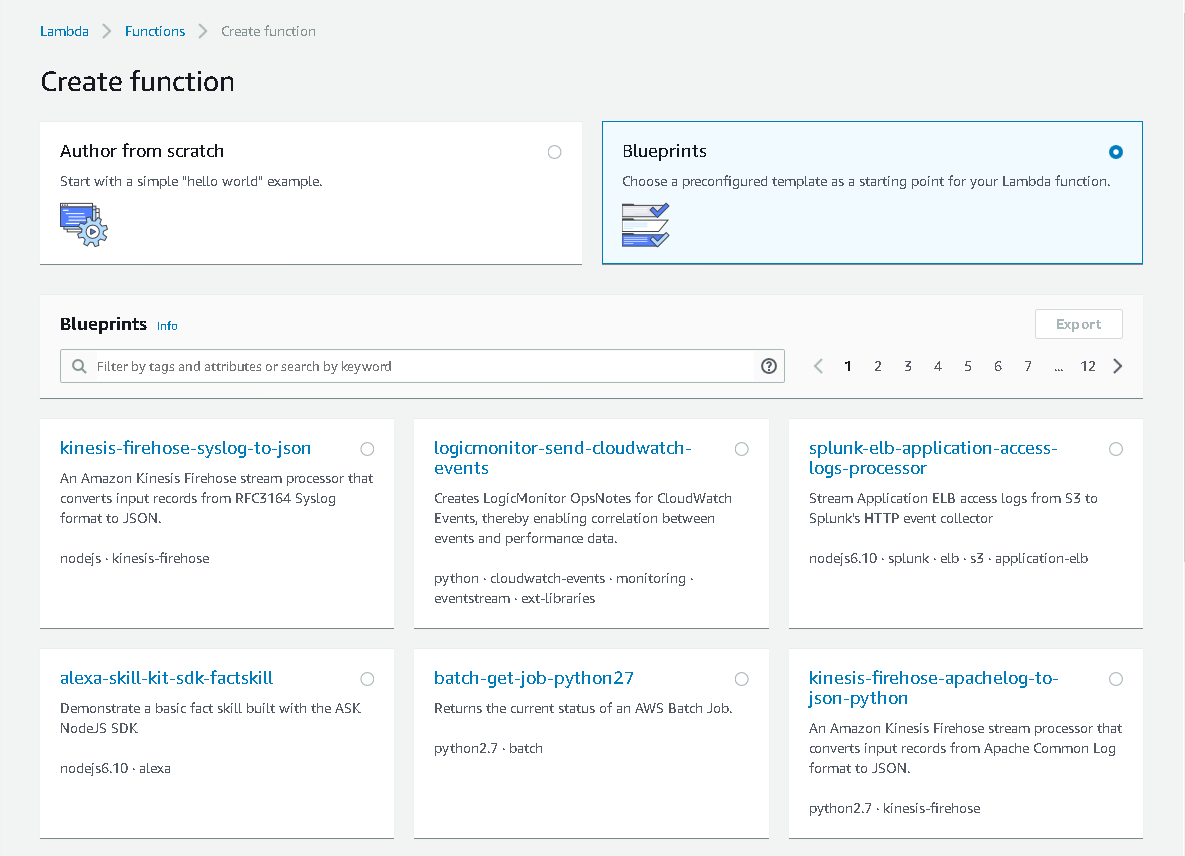1185x856 pixels.
Task: Select batch-get-job-python27 radio button
Action: 741,678
